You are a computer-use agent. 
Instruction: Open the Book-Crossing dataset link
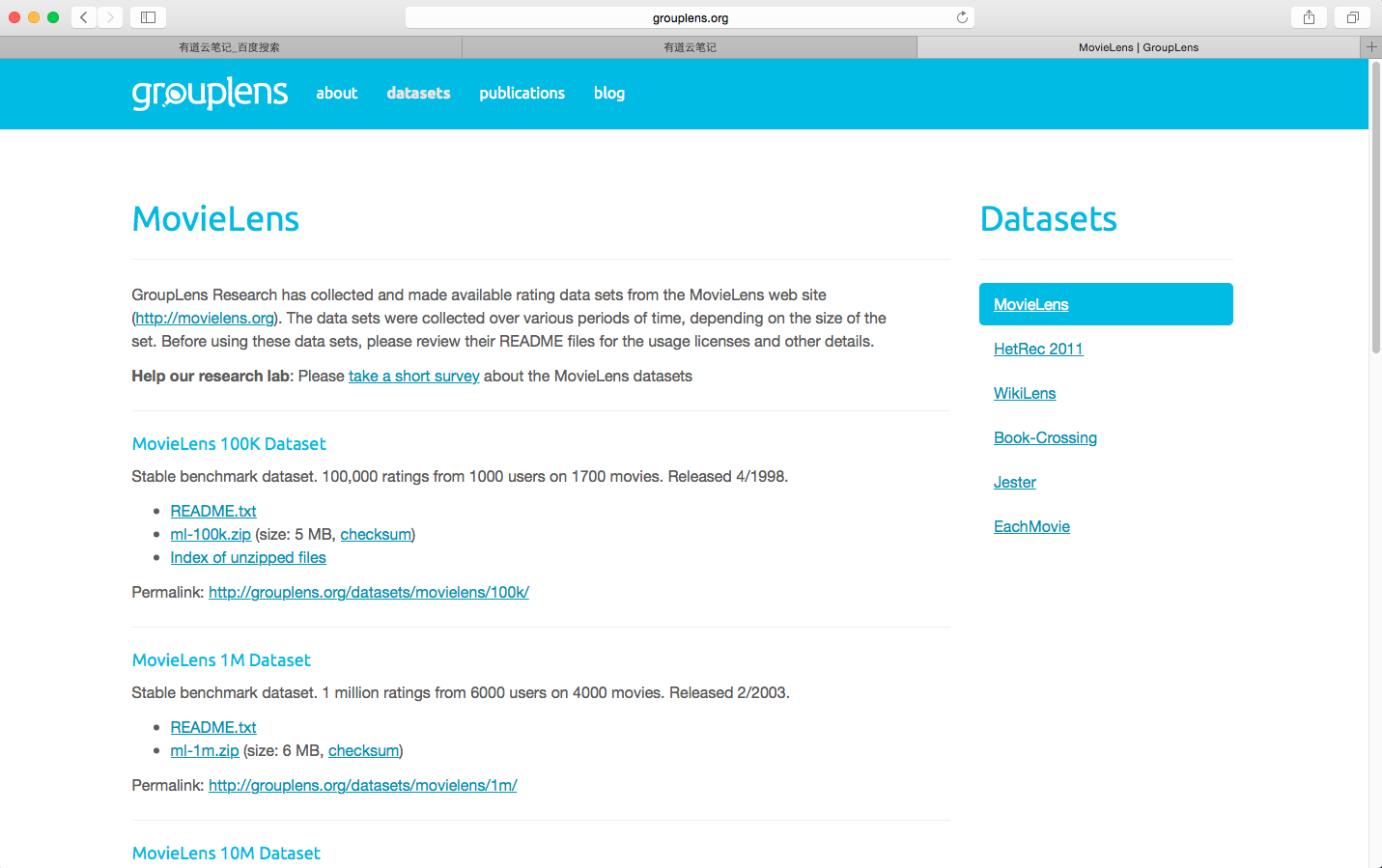[x=1045, y=437]
